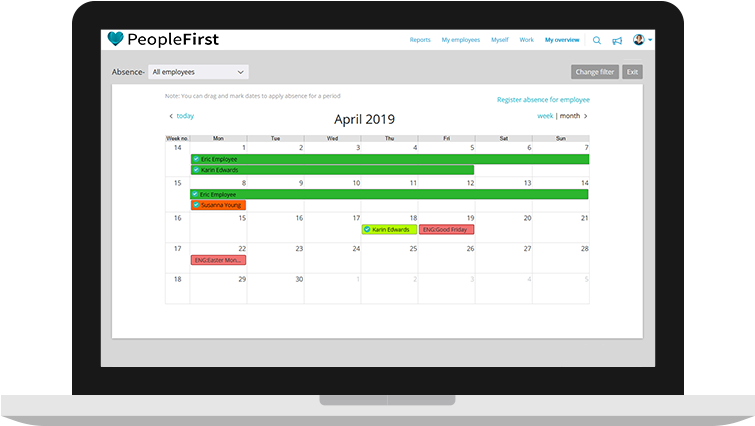Open the search magnifier icon
The height and width of the screenshot is (426, 755).
597,41
